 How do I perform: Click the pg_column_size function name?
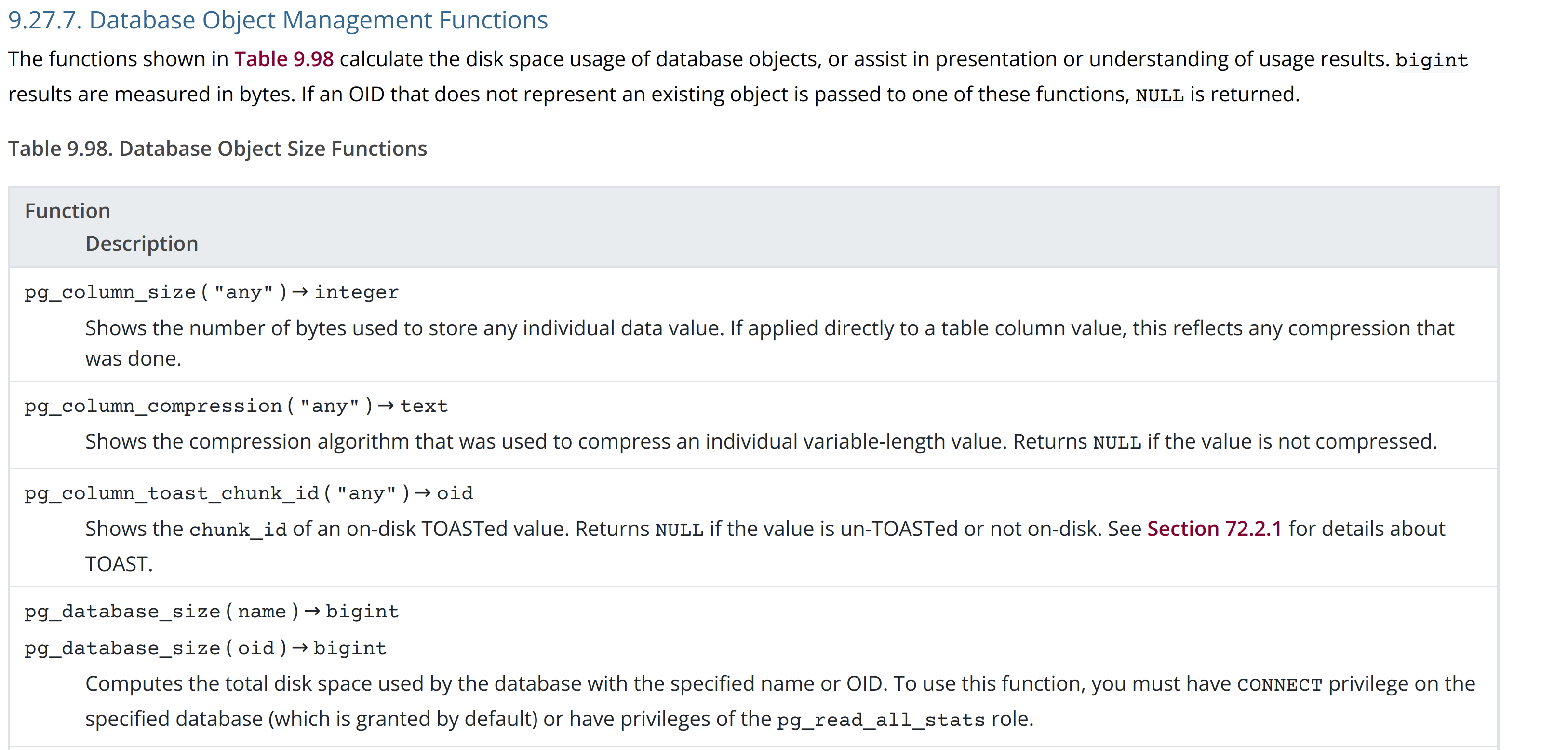pos(109,292)
